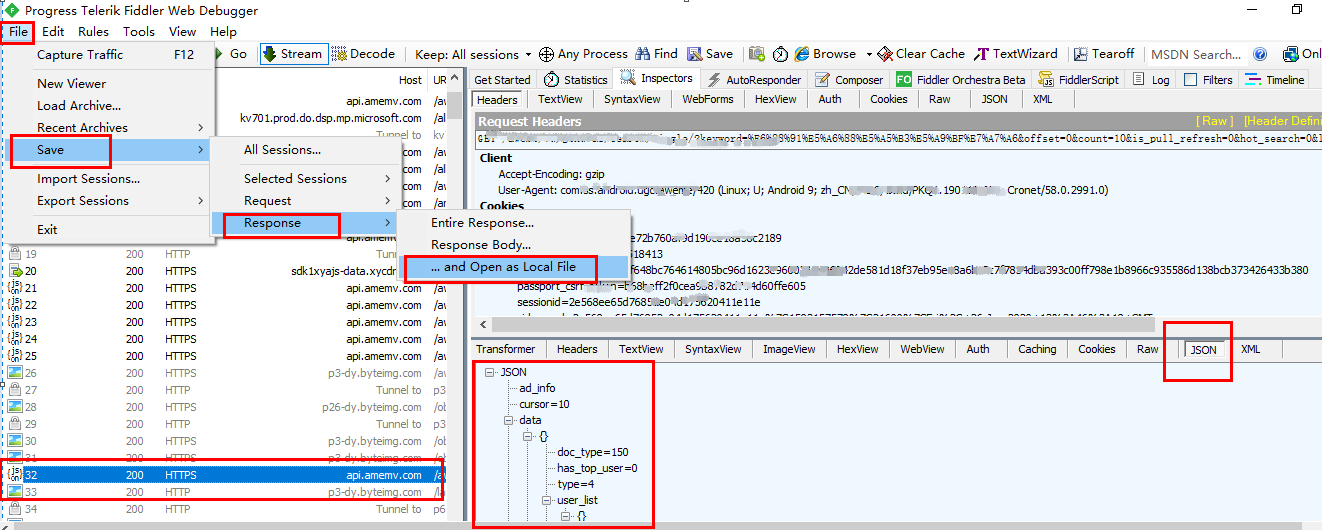
Task: Open the FiddlerScript tab
Action: (x=1079, y=80)
